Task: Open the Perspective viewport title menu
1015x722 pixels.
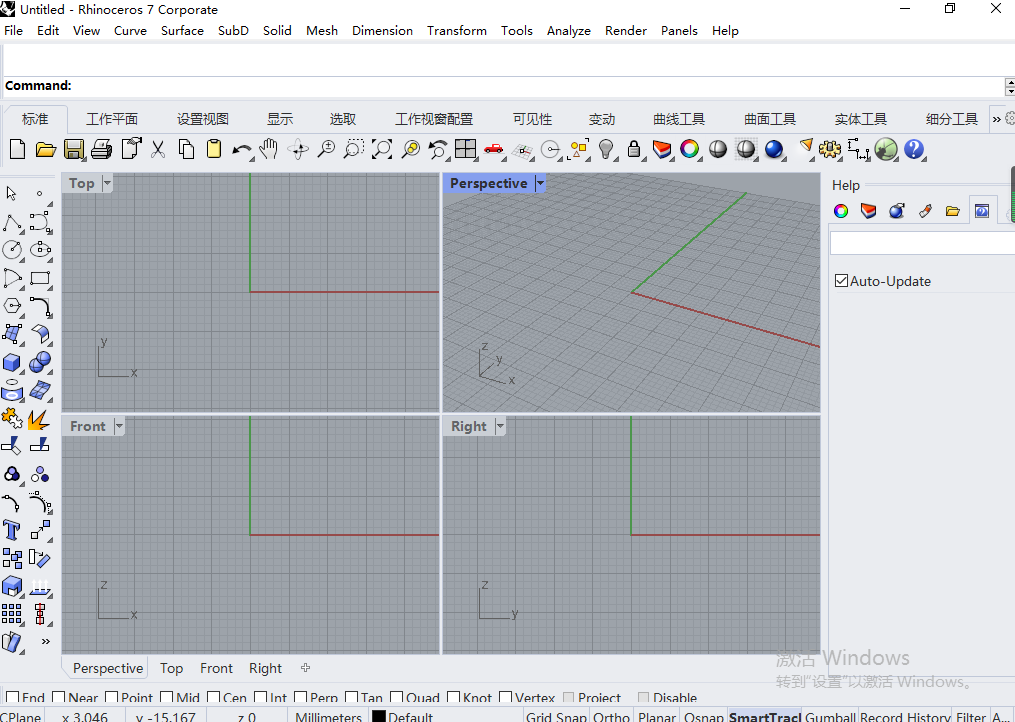Action: [539, 183]
